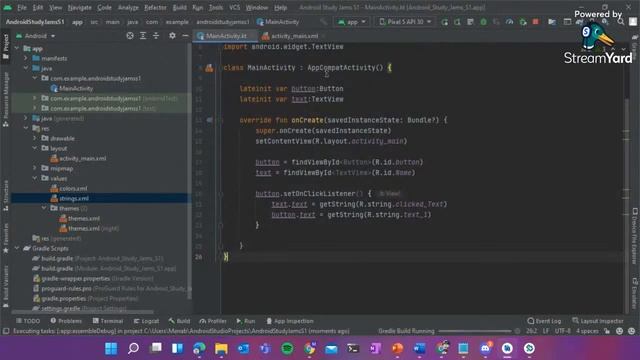This screenshot has height=360, width=640.
Task: Click the UTF-8 encoding in status bar
Action: (562, 331)
